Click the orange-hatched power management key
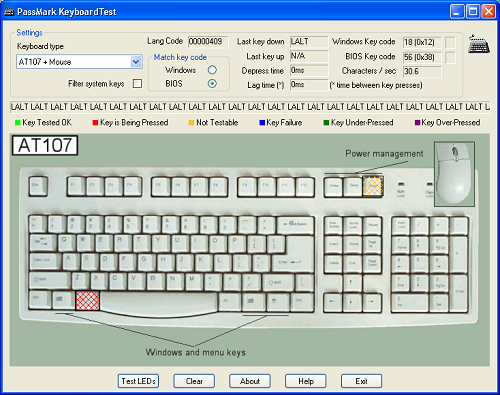Viewport: 500px width, 395px height. click(x=373, y=186)
